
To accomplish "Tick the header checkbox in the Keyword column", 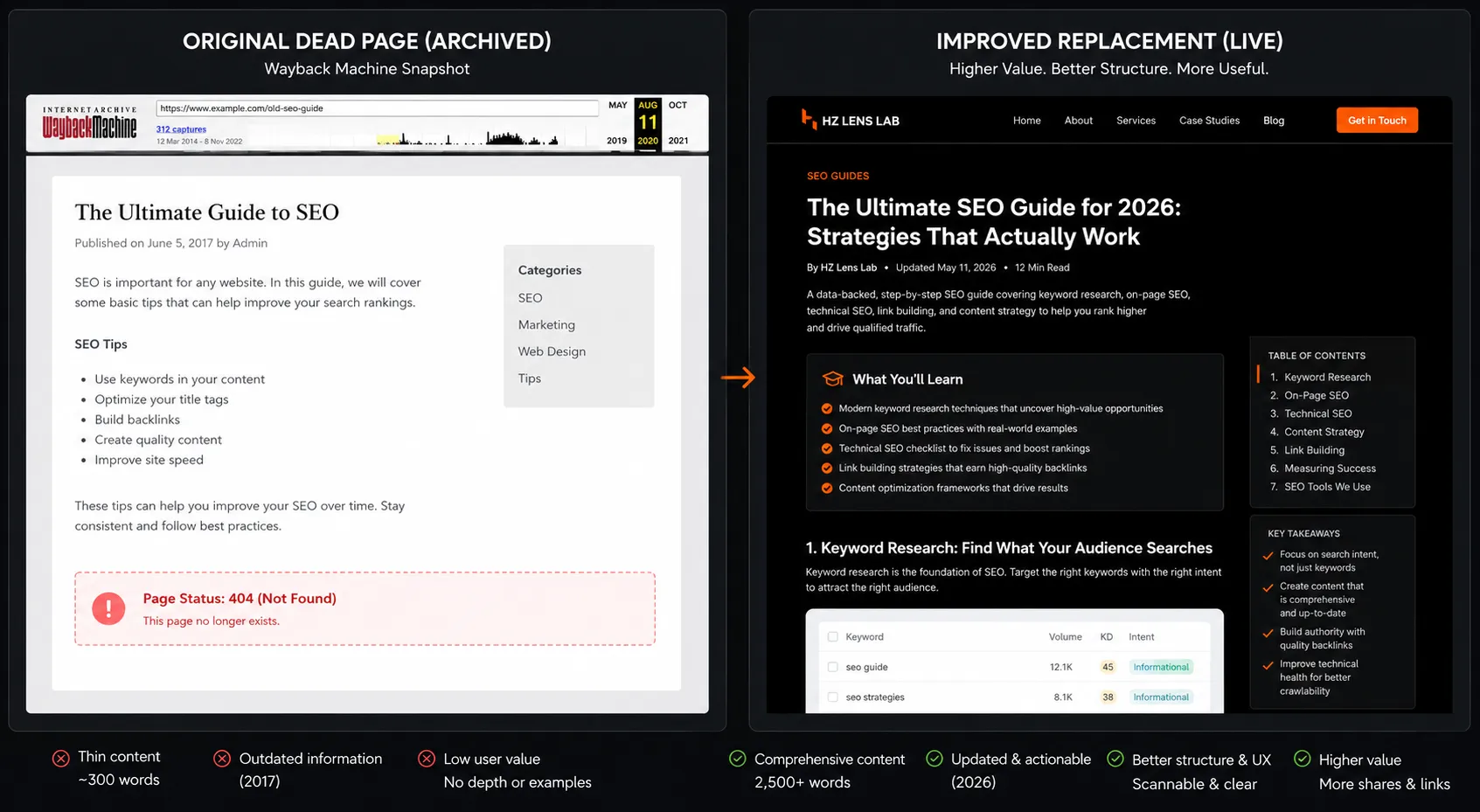I will point(832,636).
